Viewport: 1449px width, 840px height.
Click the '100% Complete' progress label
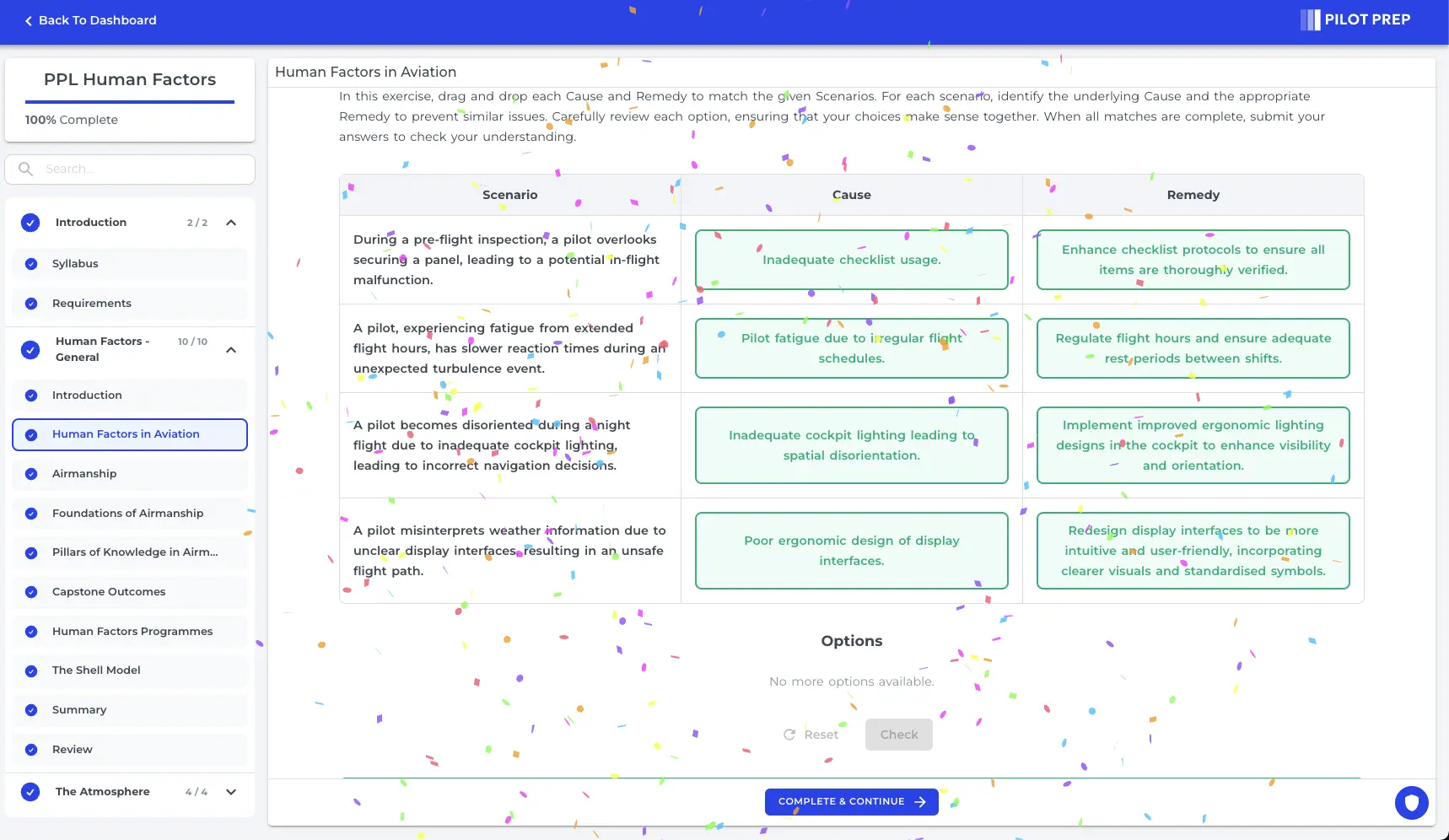(72, 120)
